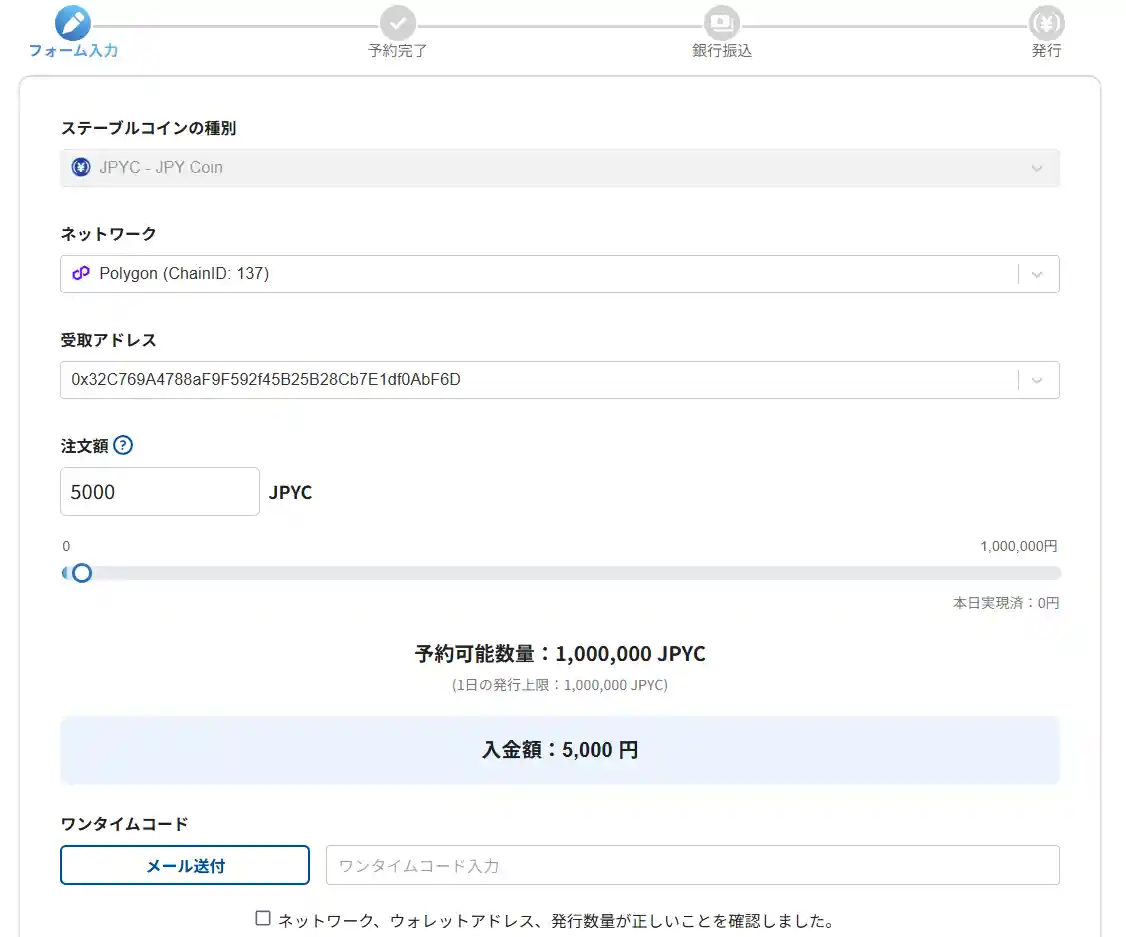1126x937 pixels.
Task: Check the network and wallet confirmation checkbox
Action: click(262, 917)
